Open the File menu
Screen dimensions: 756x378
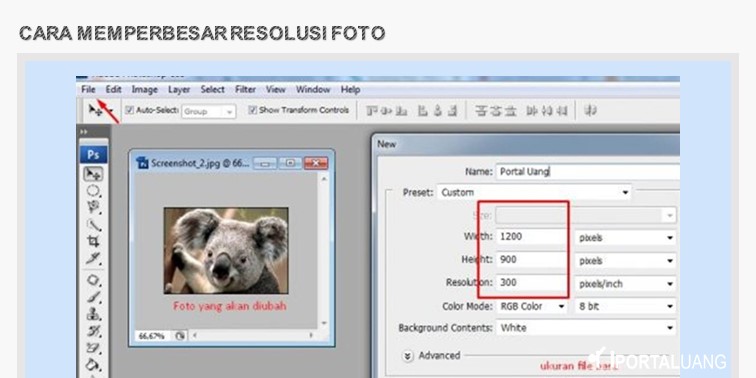coord(88,90)
